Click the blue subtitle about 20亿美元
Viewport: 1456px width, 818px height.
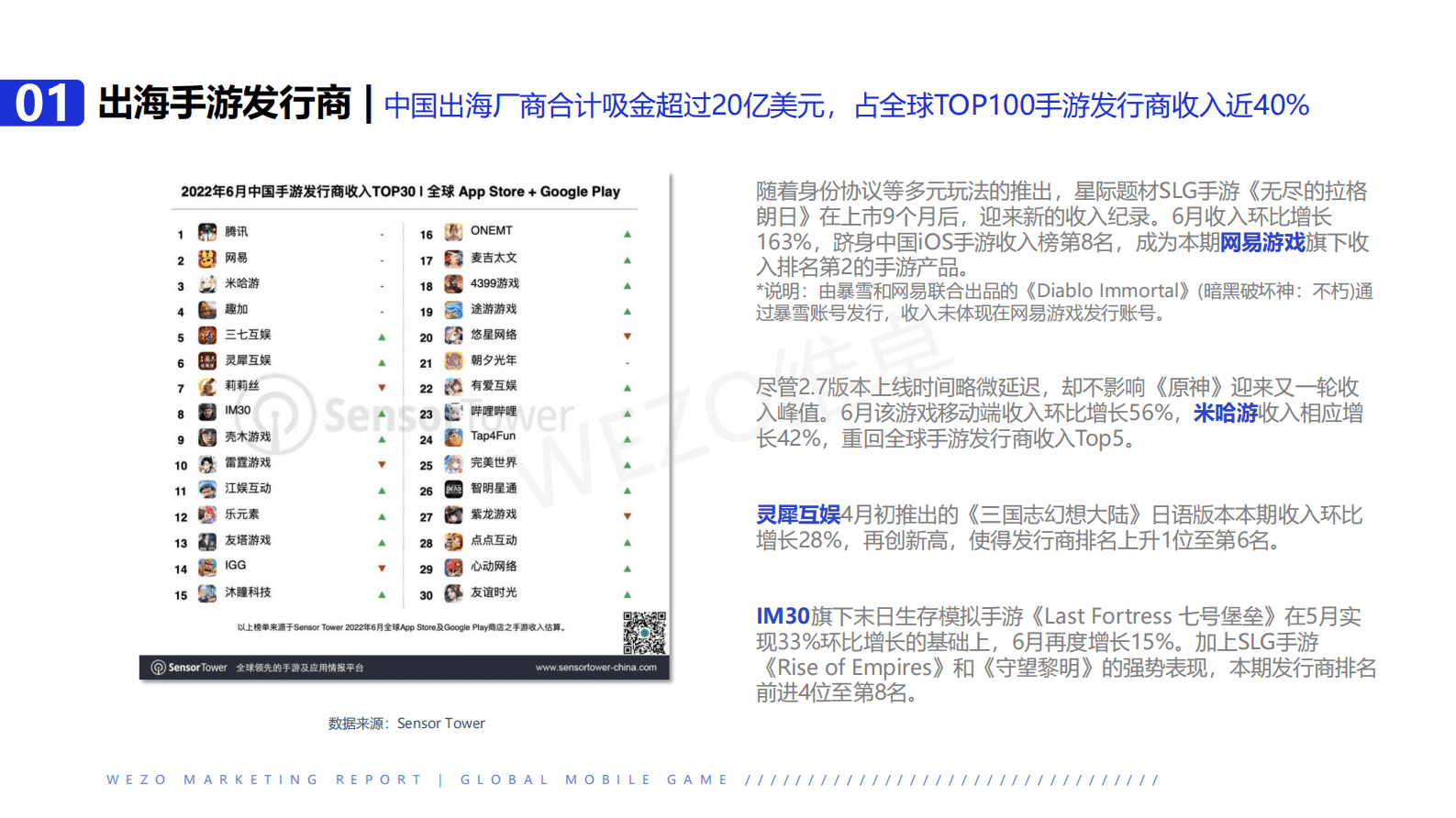[846, 105]
